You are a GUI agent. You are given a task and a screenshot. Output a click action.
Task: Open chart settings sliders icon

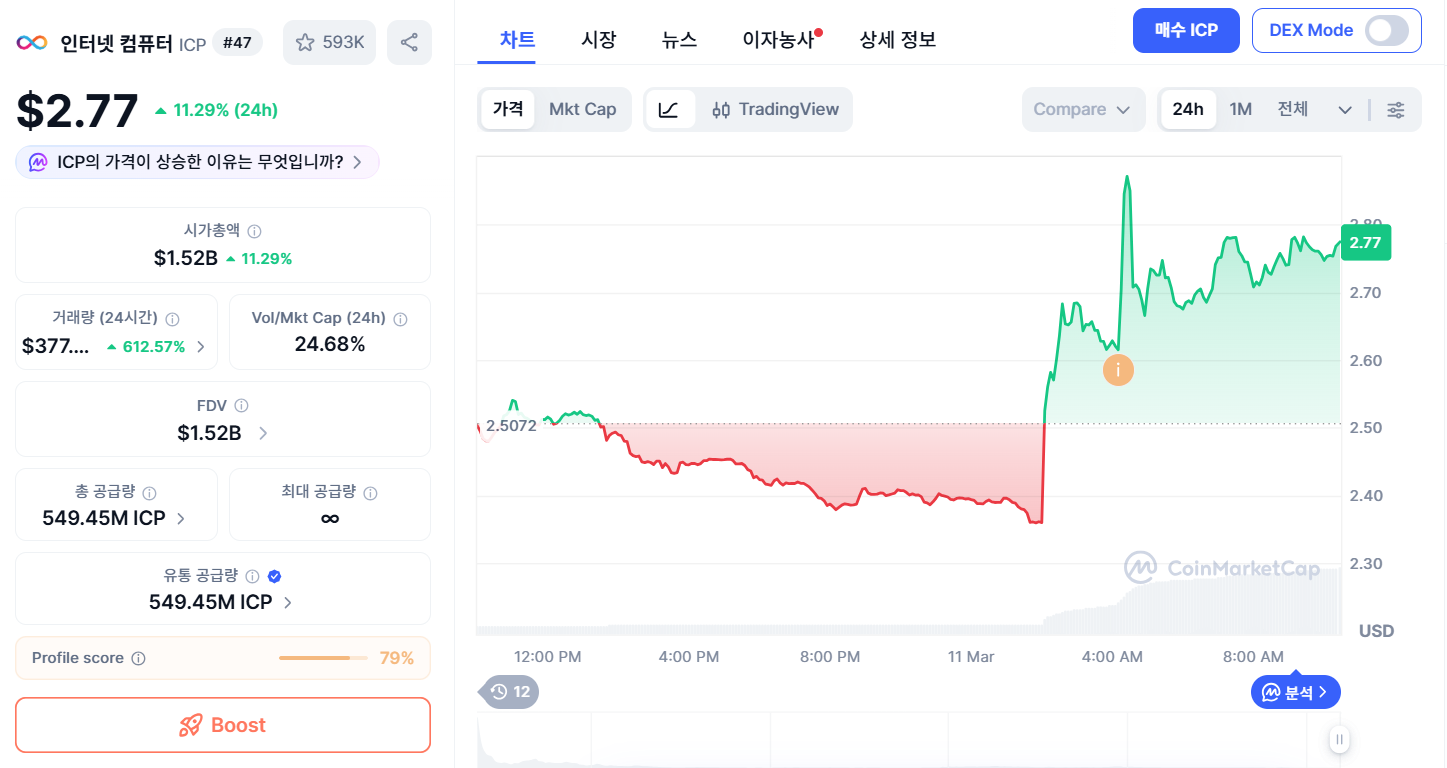1396,110
